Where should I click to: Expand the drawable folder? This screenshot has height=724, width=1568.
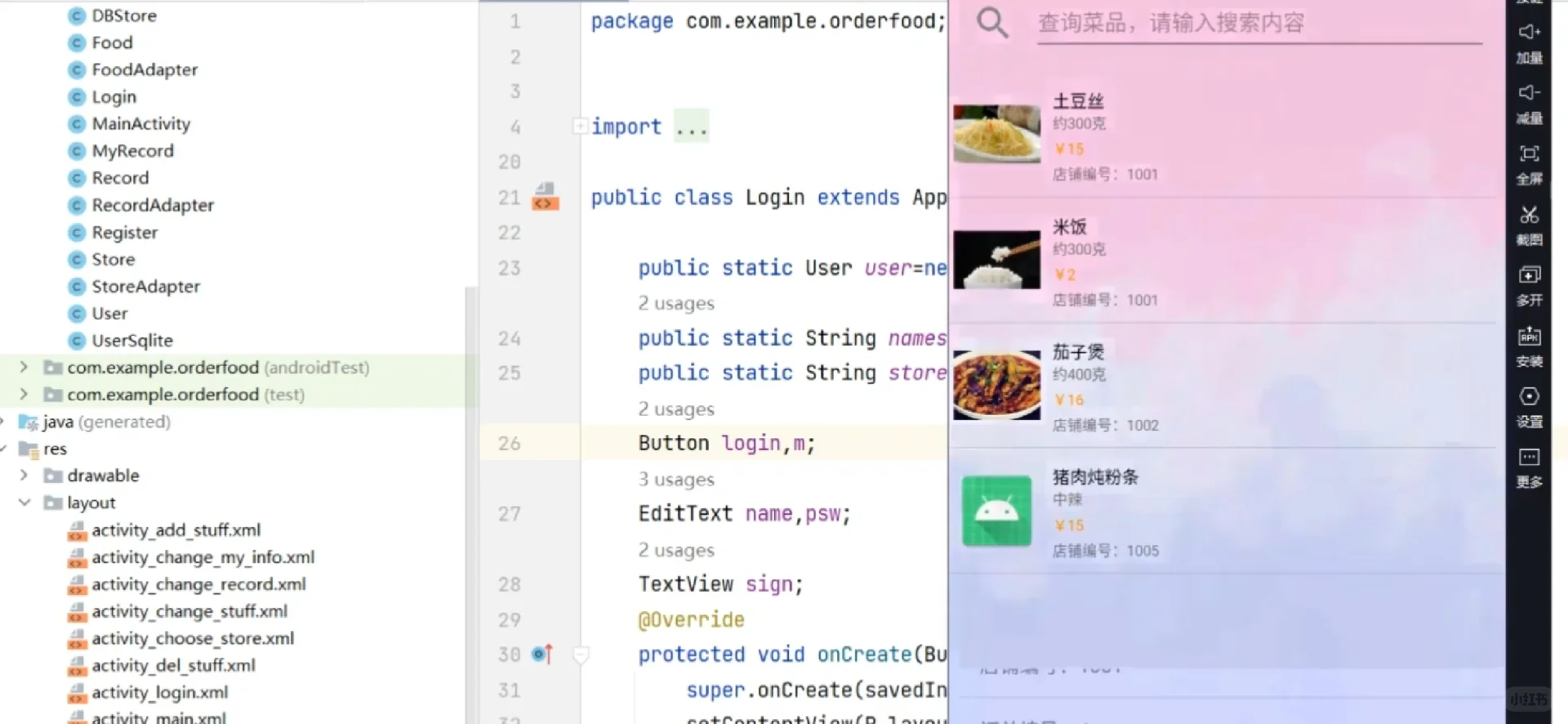pyautogui.click(x=24, y=476)
